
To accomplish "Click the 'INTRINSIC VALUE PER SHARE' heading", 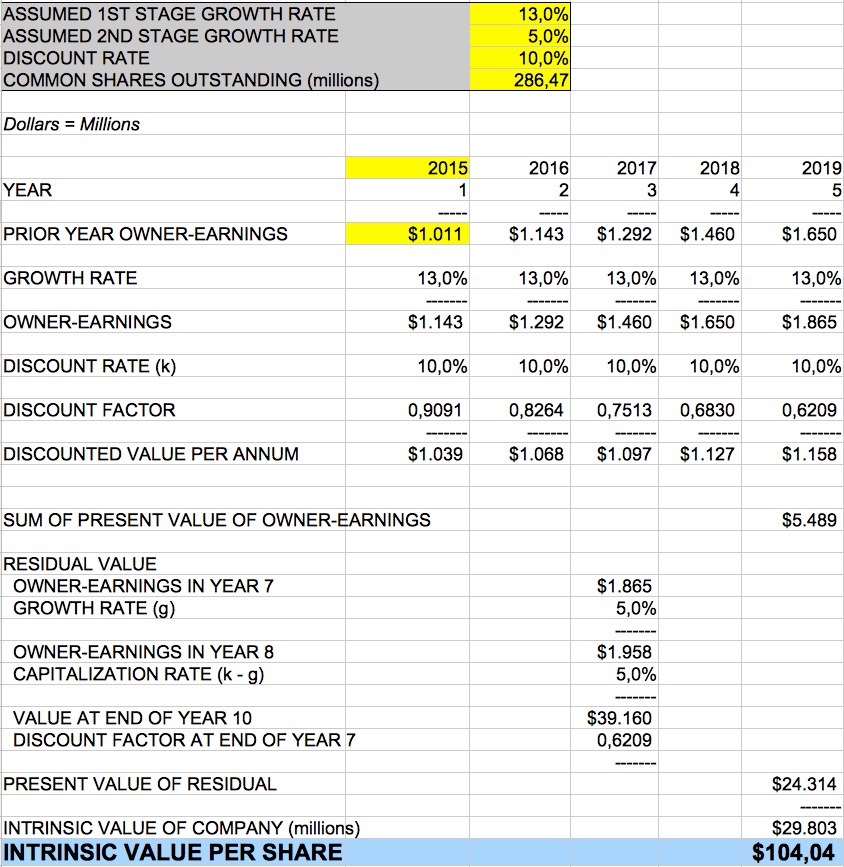I will coord(173,852).
